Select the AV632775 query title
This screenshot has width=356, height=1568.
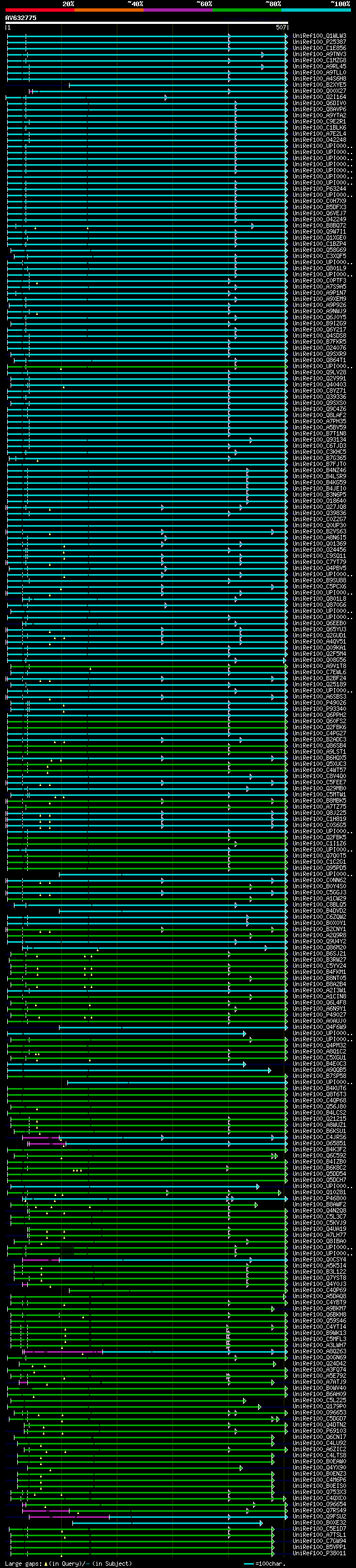[21, 18]
